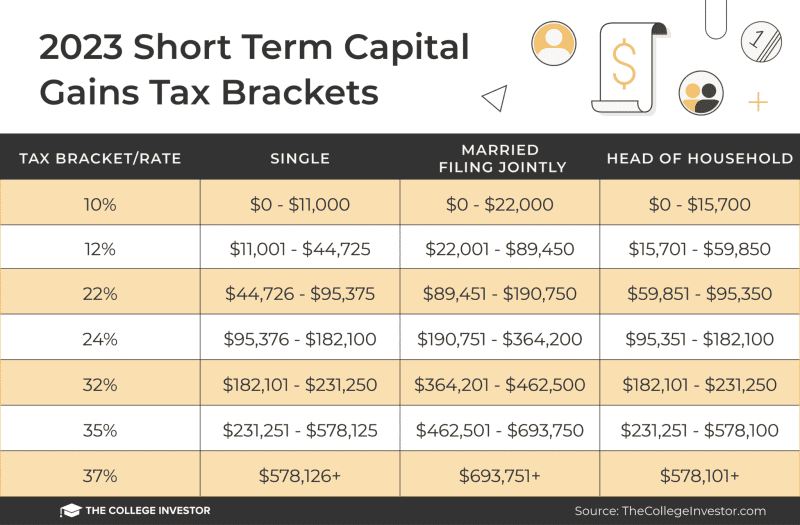The width and height of the screenshot is (800, 525).
Task: Click the dollar sign receipt icon
Action: pos(625,64)
